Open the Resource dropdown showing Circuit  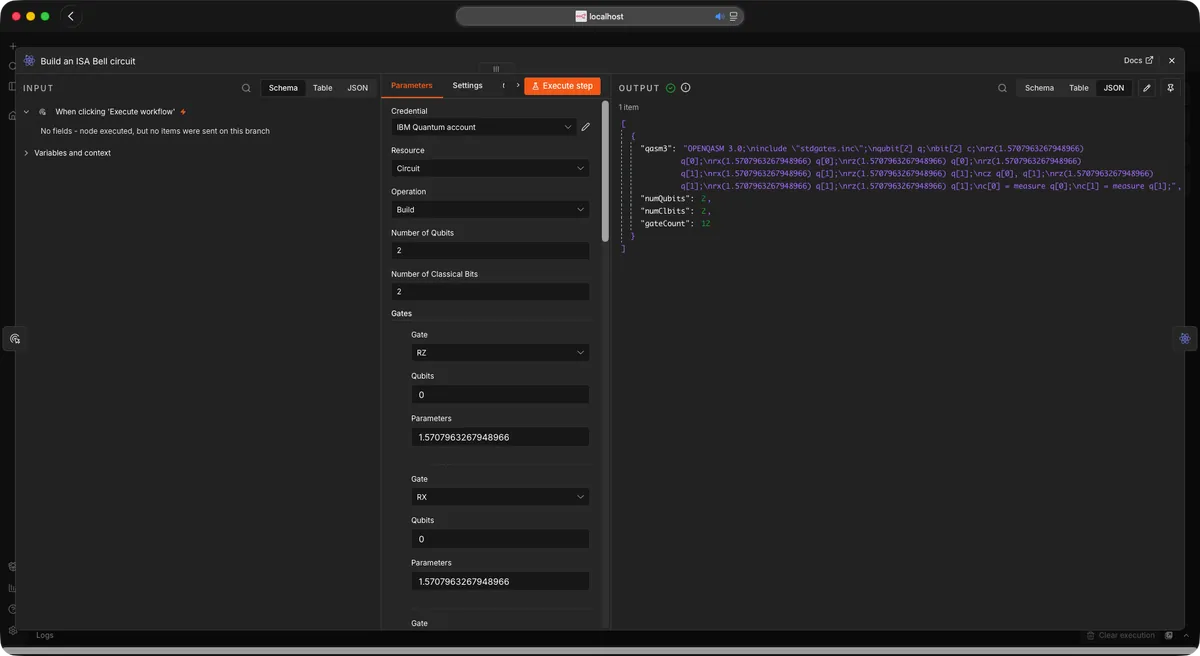[490, 168]
